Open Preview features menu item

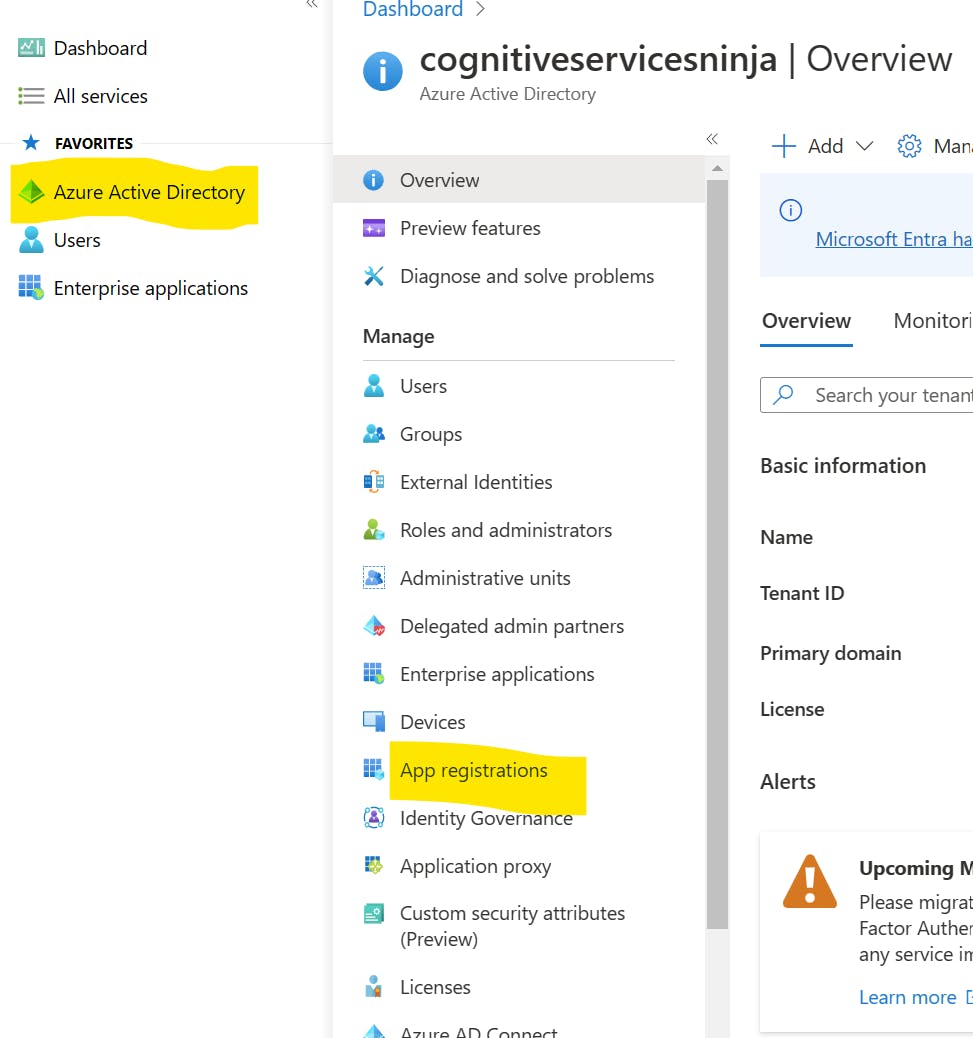(x=470, y=228)
